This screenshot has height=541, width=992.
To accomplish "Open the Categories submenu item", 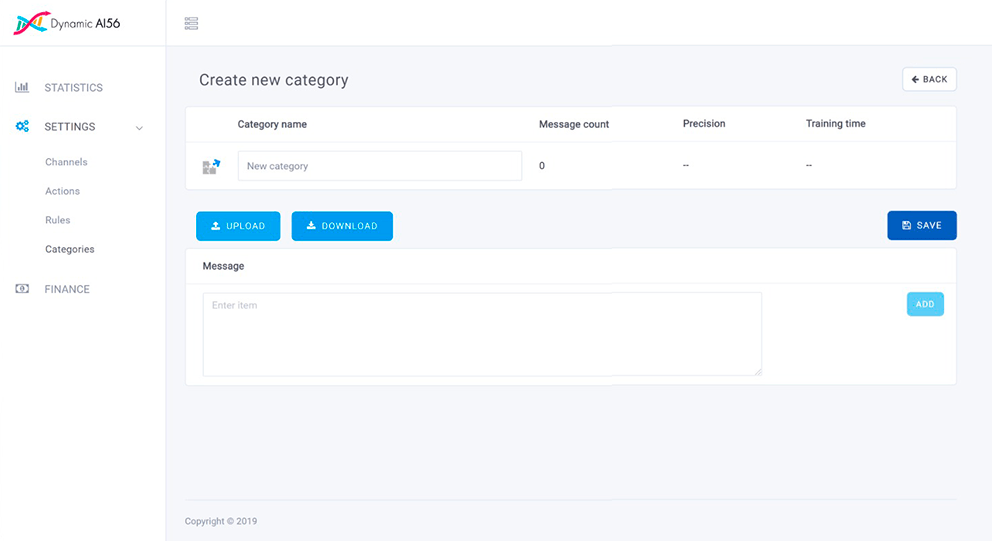I will coord(70,249).
